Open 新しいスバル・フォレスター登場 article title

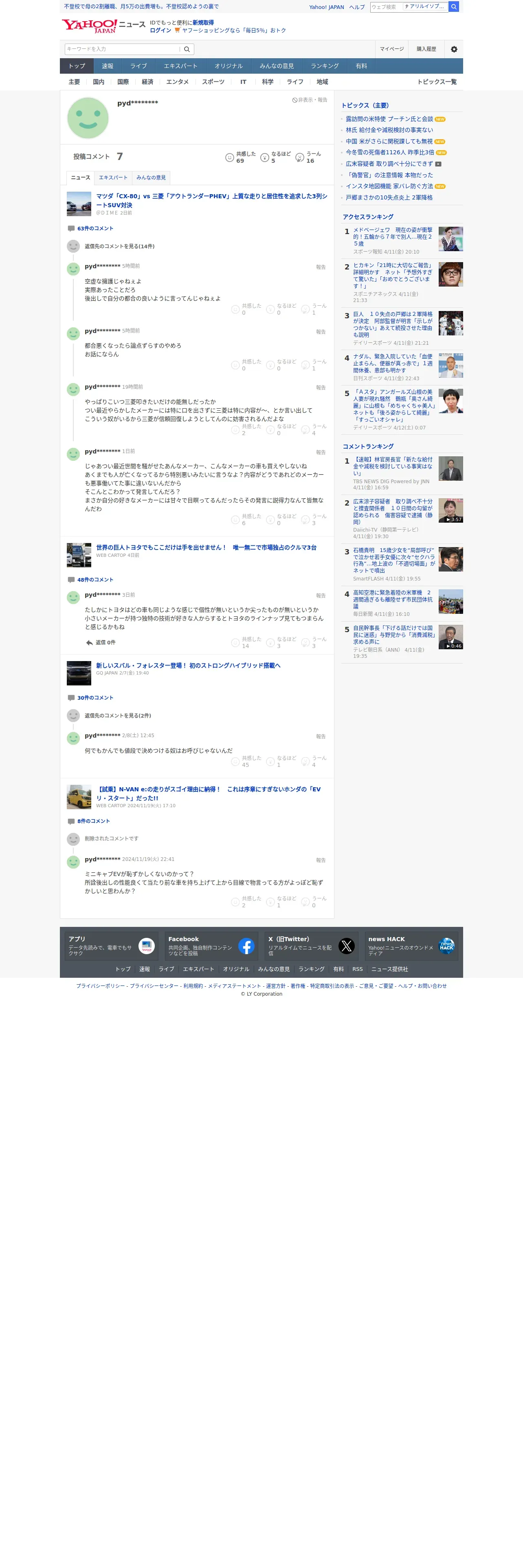tap(188, 666)
